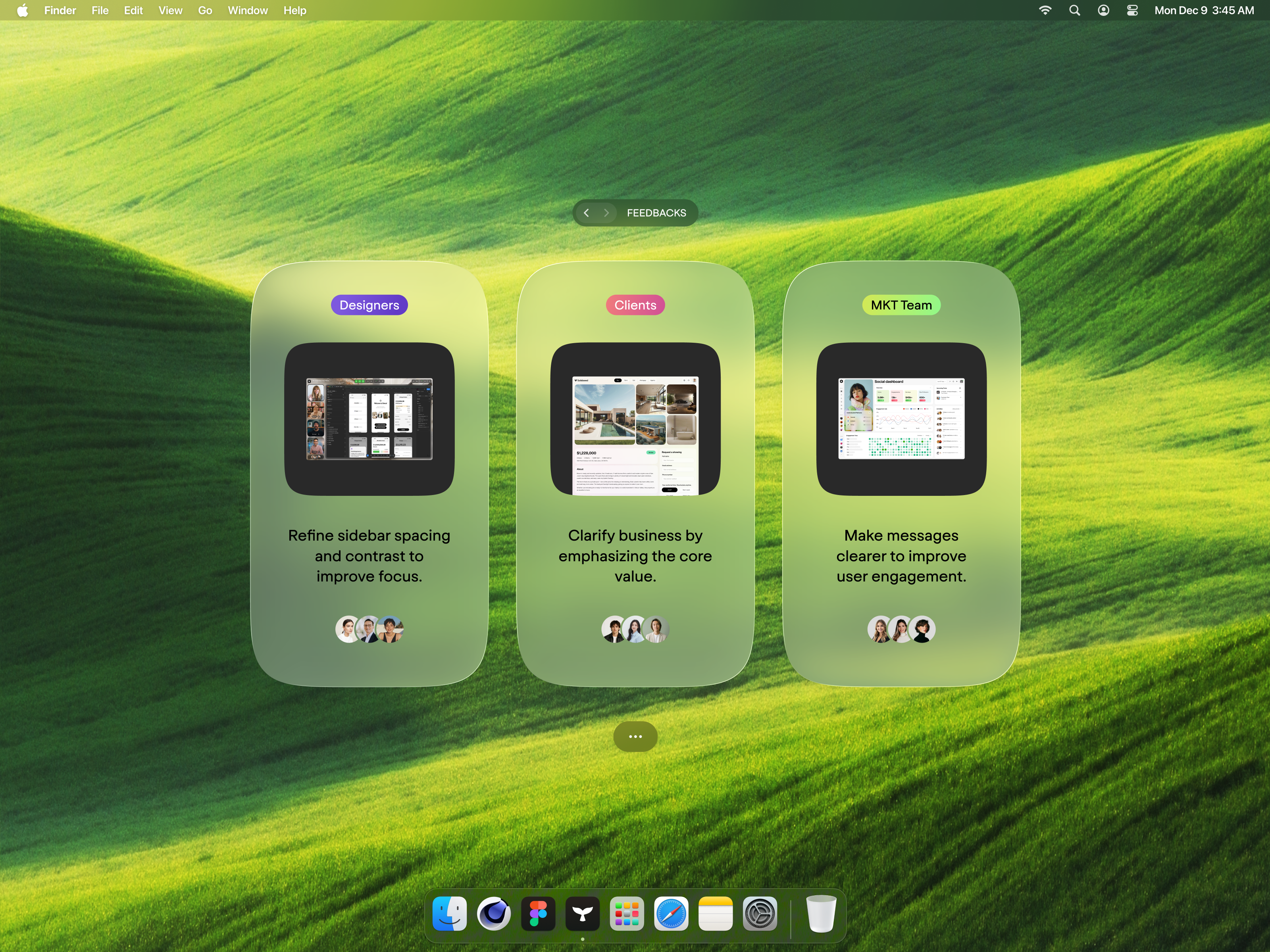Click the right arrow beside FEEDBACKS

(x=607, y=212)
